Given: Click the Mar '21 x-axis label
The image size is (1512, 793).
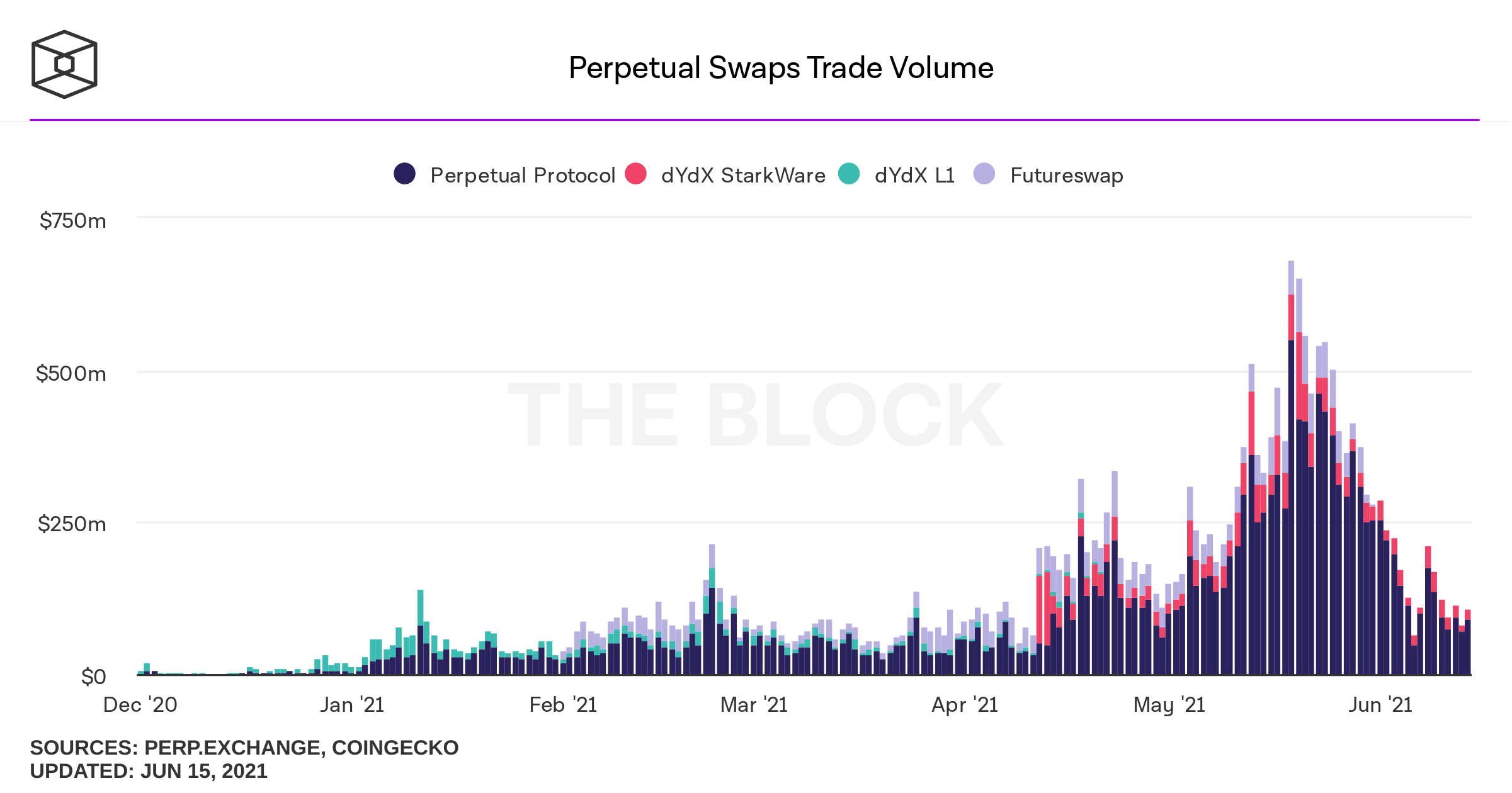Looking at the screenshot, I should coord(754,705).
